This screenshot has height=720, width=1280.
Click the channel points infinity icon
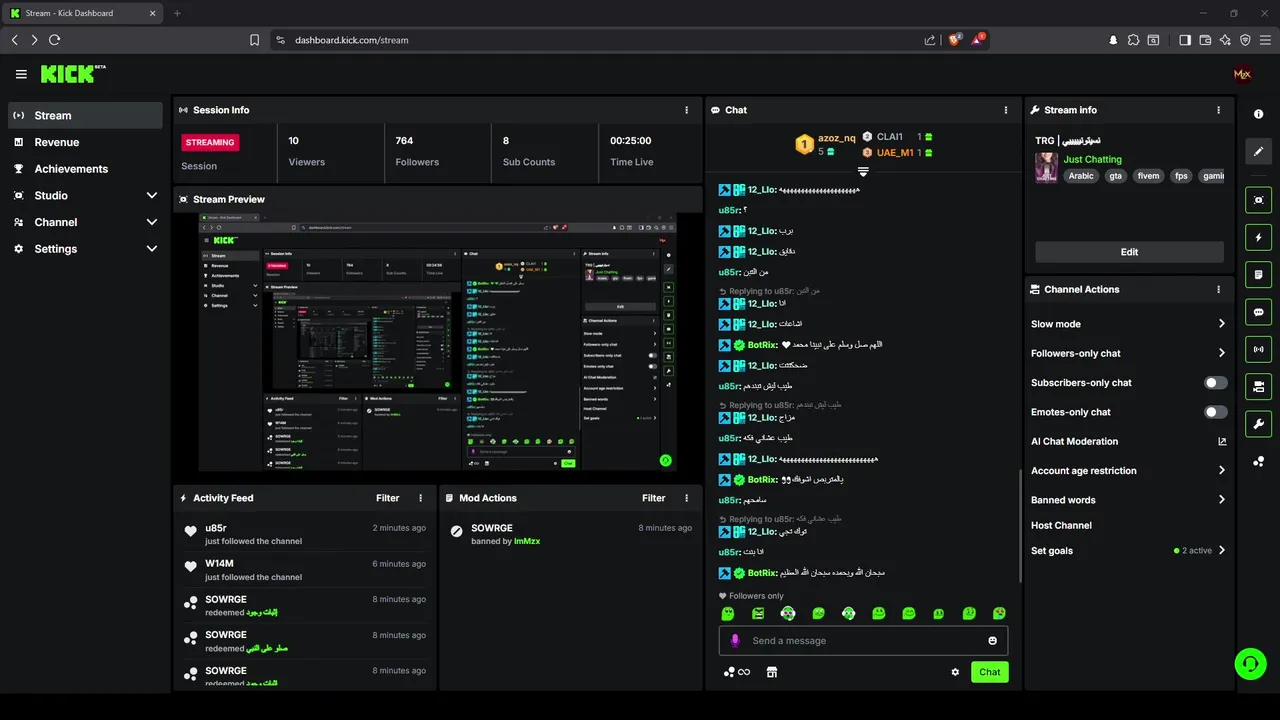(x=736, y=672)
